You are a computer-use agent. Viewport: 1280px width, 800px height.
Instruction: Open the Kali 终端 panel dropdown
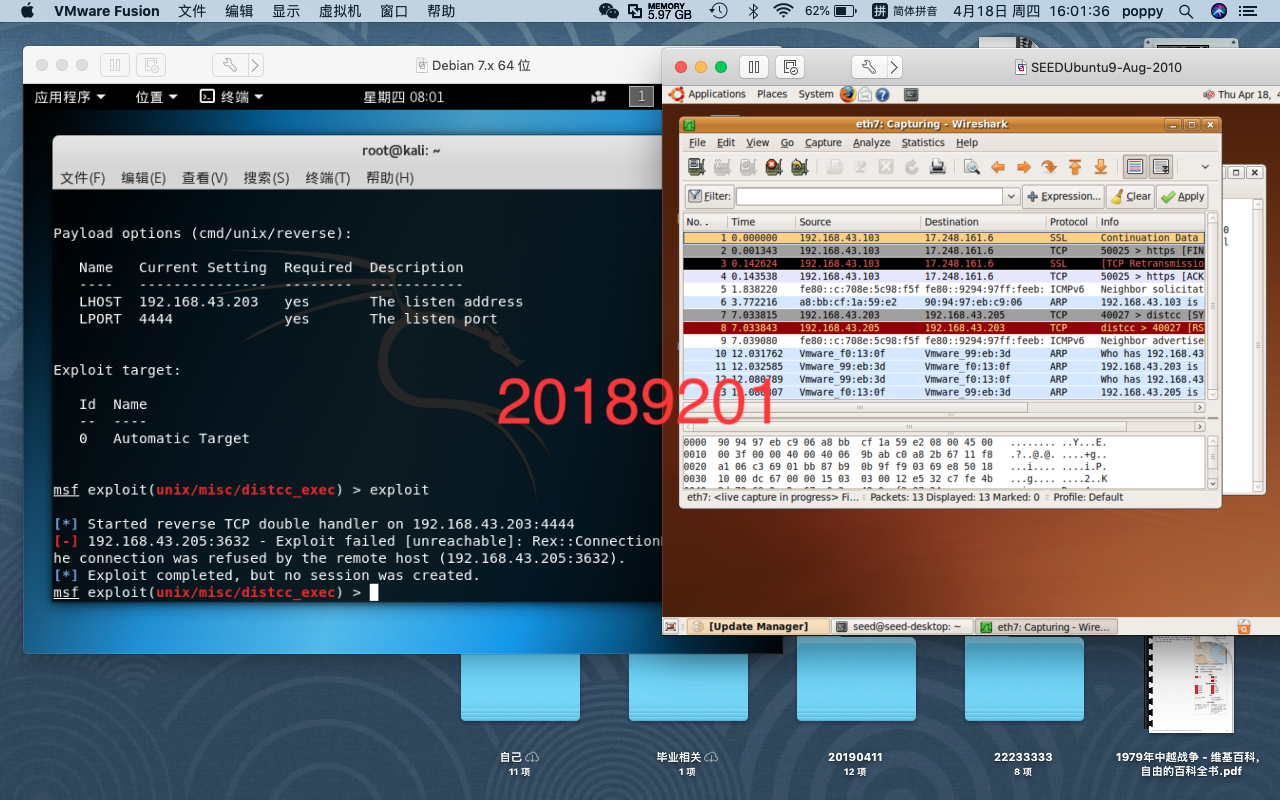coord(231,97)
